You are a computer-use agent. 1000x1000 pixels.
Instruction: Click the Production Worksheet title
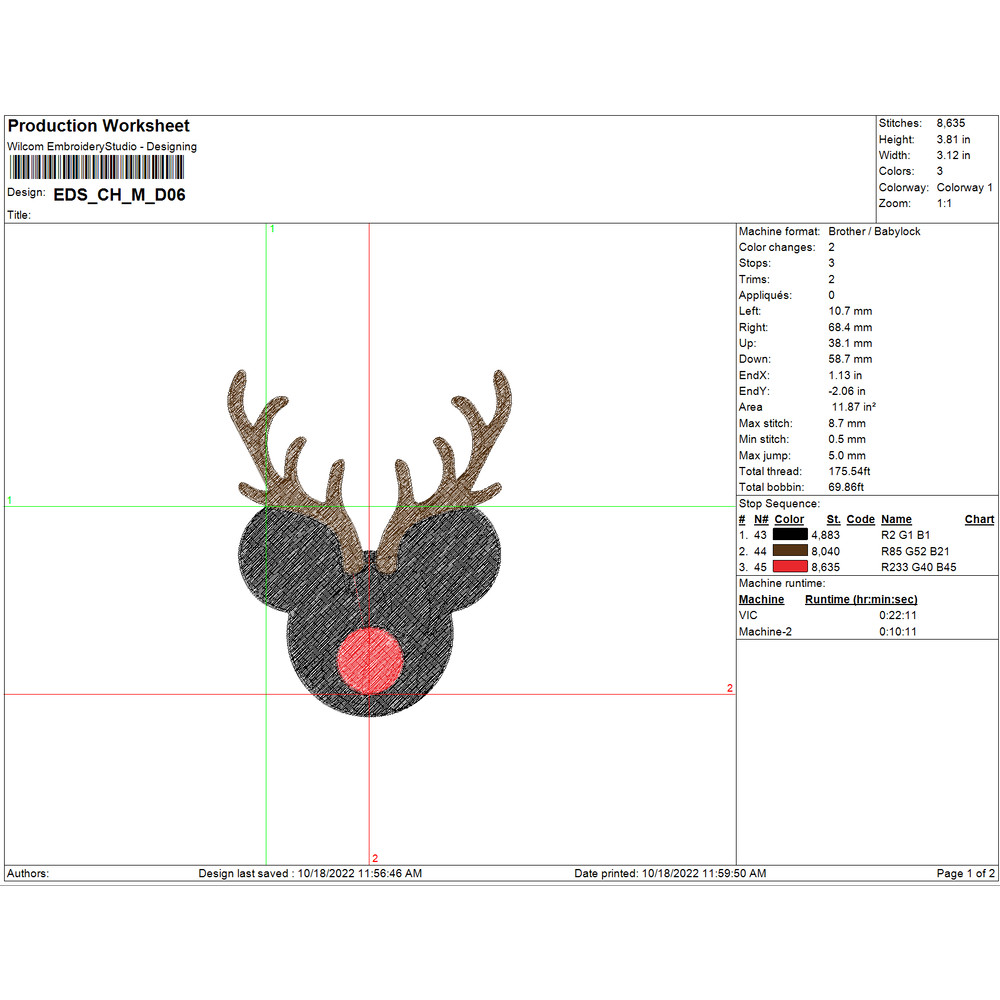pyautogui.click(x=98, y=126)
